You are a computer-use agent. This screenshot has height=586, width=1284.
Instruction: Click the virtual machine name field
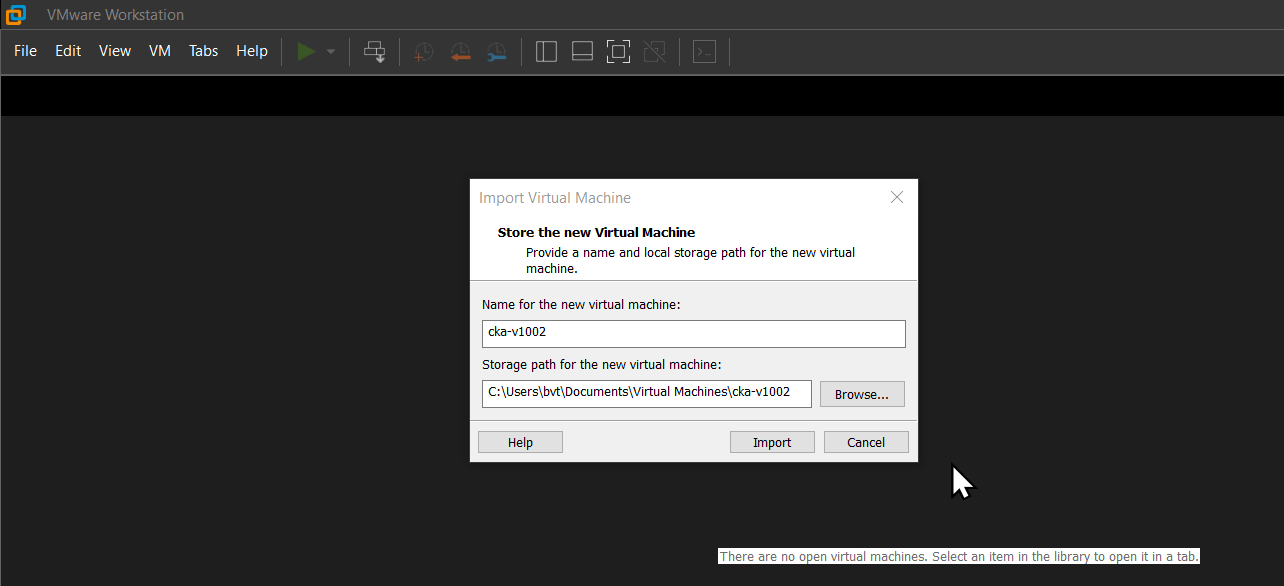coord(694,334)
